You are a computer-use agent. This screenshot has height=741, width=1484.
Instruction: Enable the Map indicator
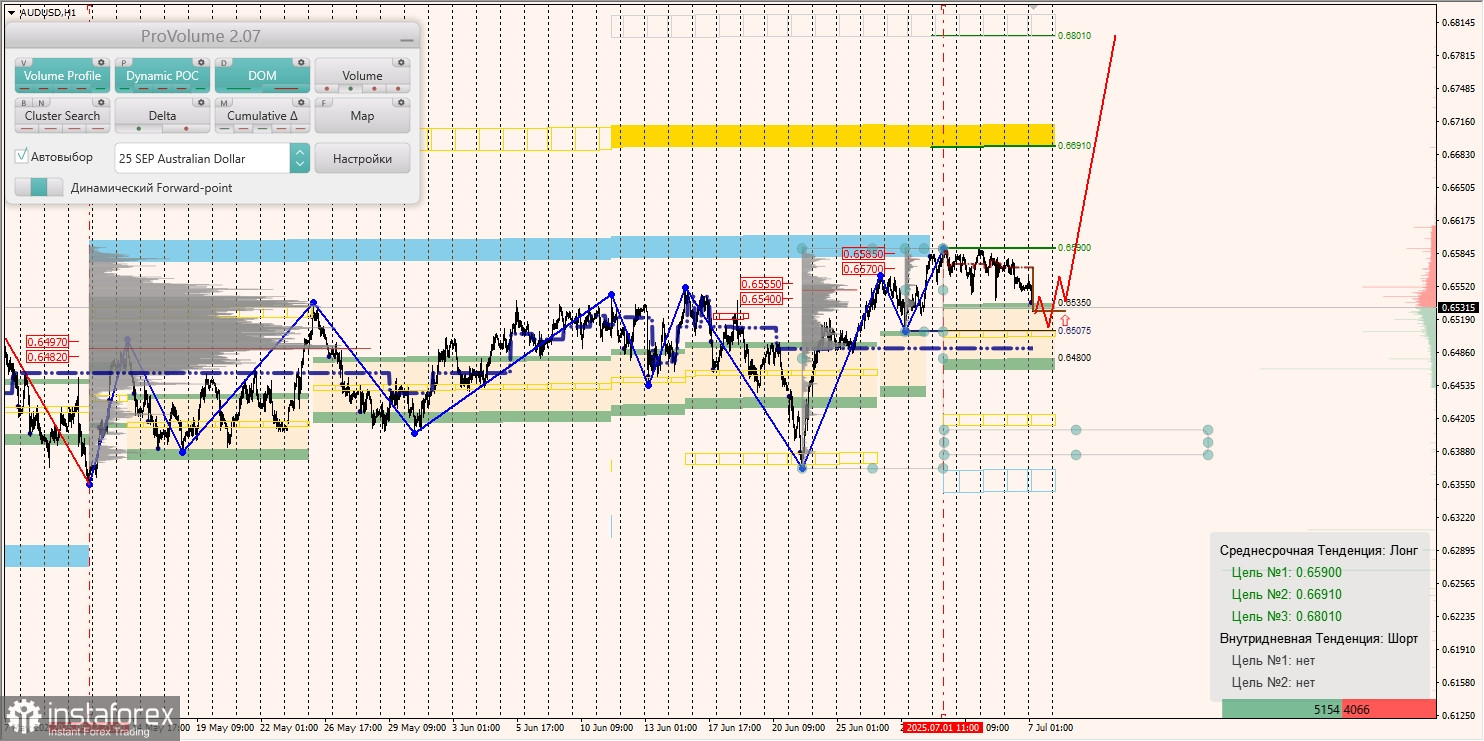pyautogui.click(x=362, y=116)
